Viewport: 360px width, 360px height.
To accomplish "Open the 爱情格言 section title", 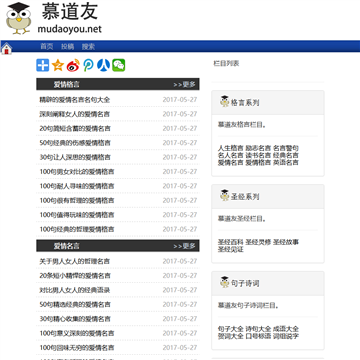I will click(67, 85).
